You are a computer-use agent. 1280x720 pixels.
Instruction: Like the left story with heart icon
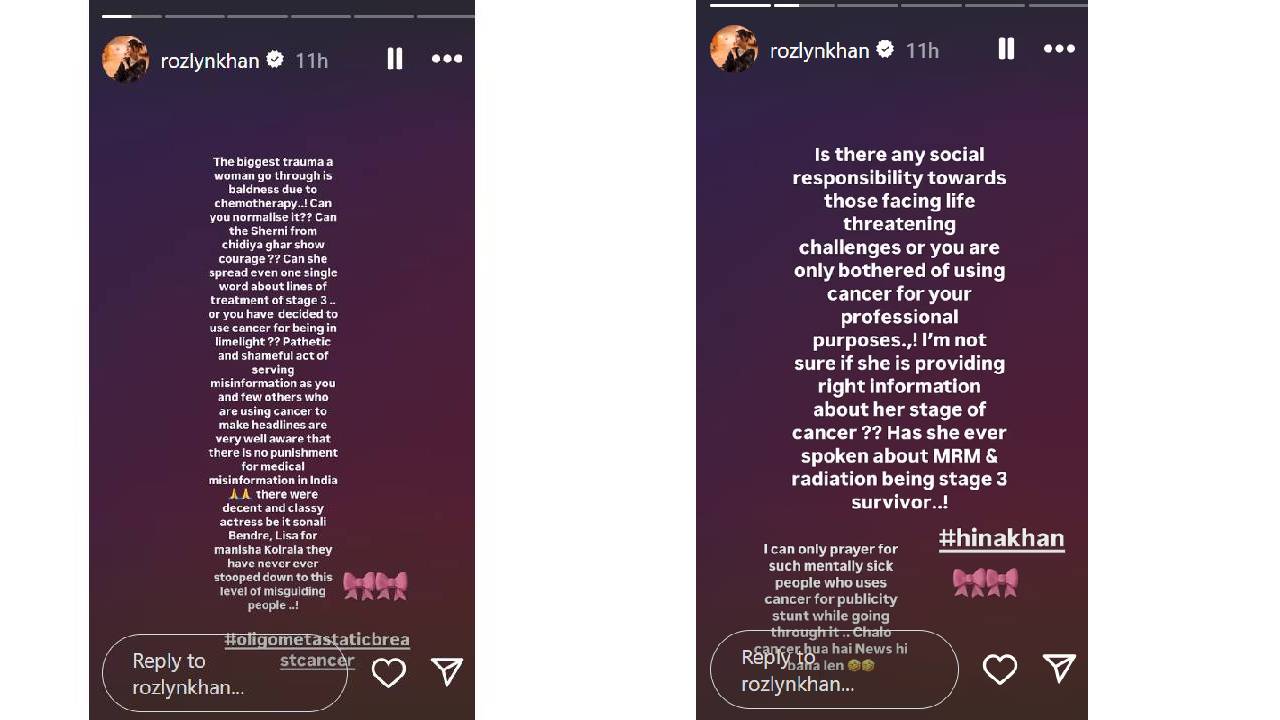pos(389,672)
